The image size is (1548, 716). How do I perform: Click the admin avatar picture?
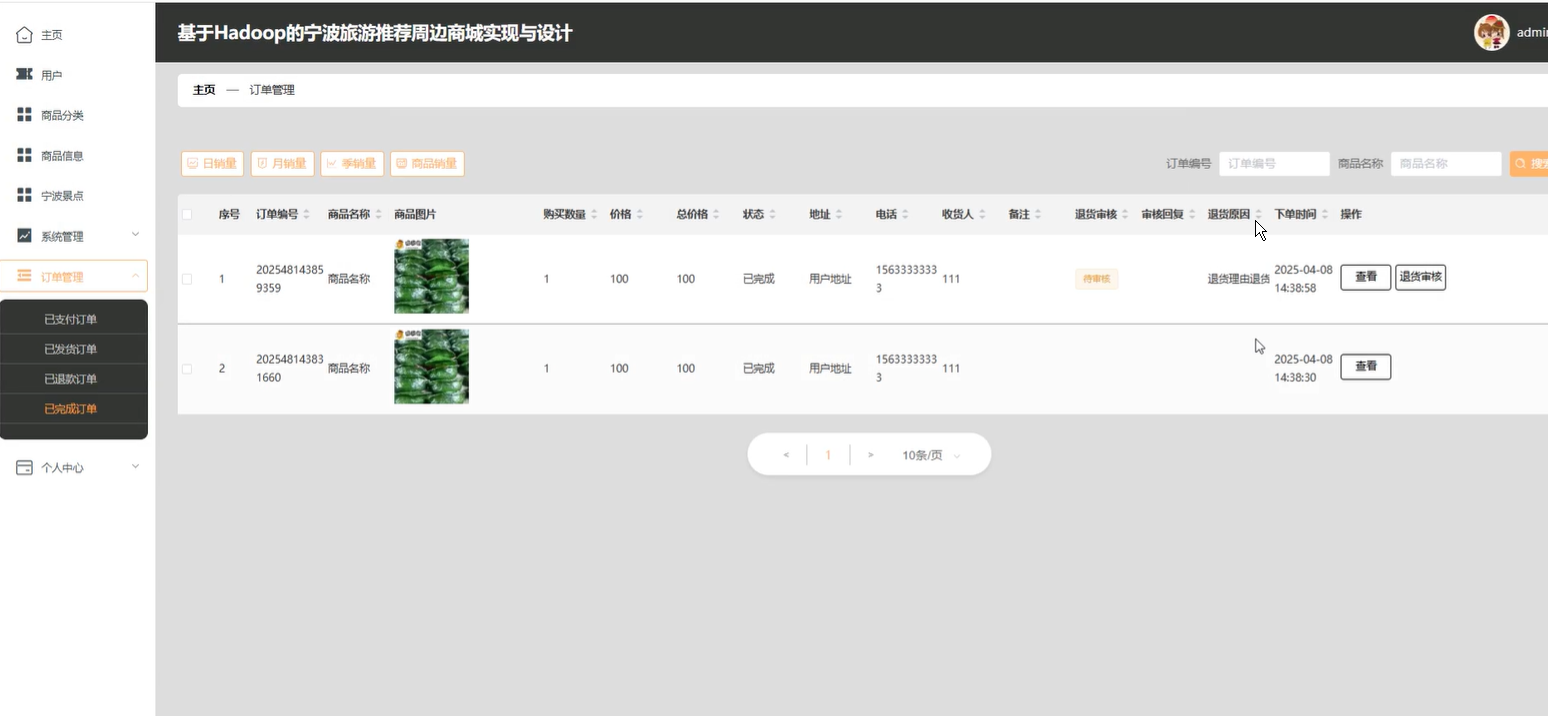click(x=1491, y=32)
